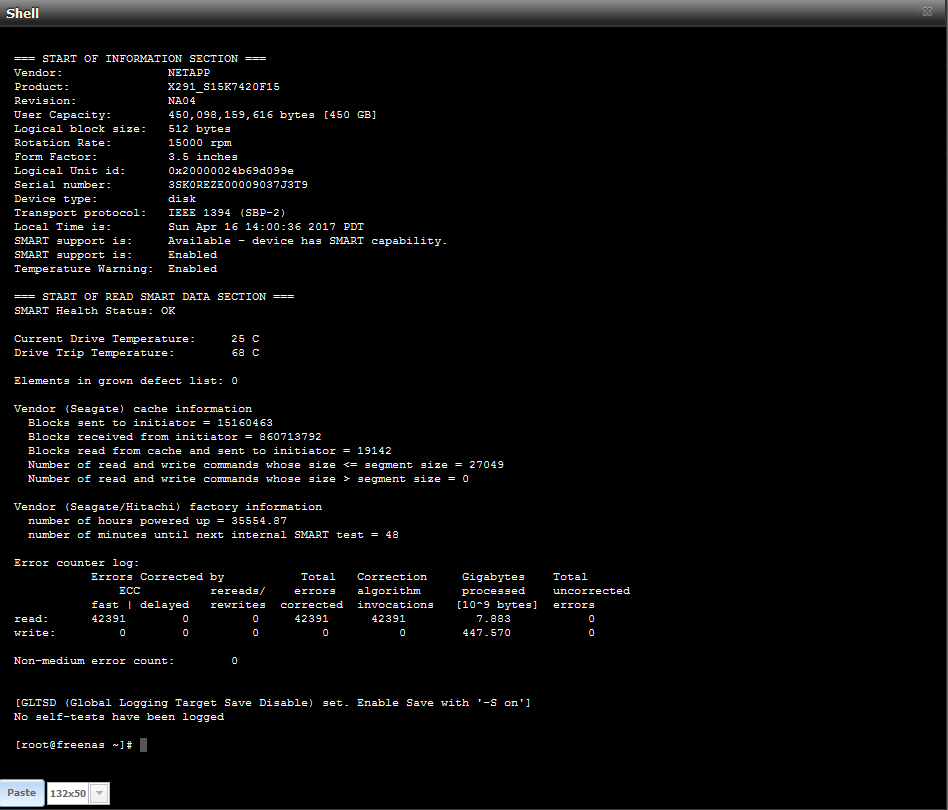Viewport: 948px width, 810px height.
Task: Close the Shell window
Action: (927, 11)
